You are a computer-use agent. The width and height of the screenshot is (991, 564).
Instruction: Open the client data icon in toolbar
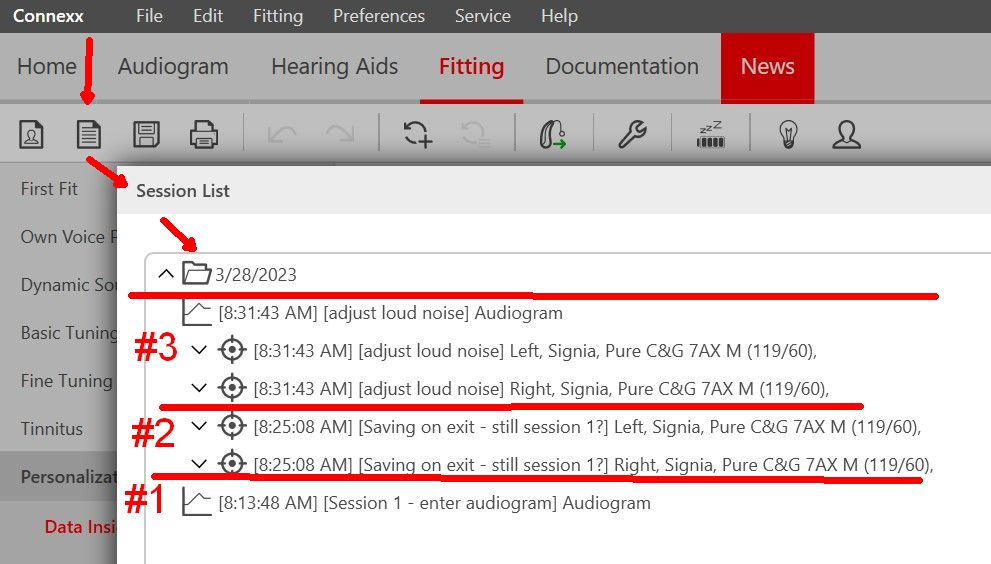[32, 134]
